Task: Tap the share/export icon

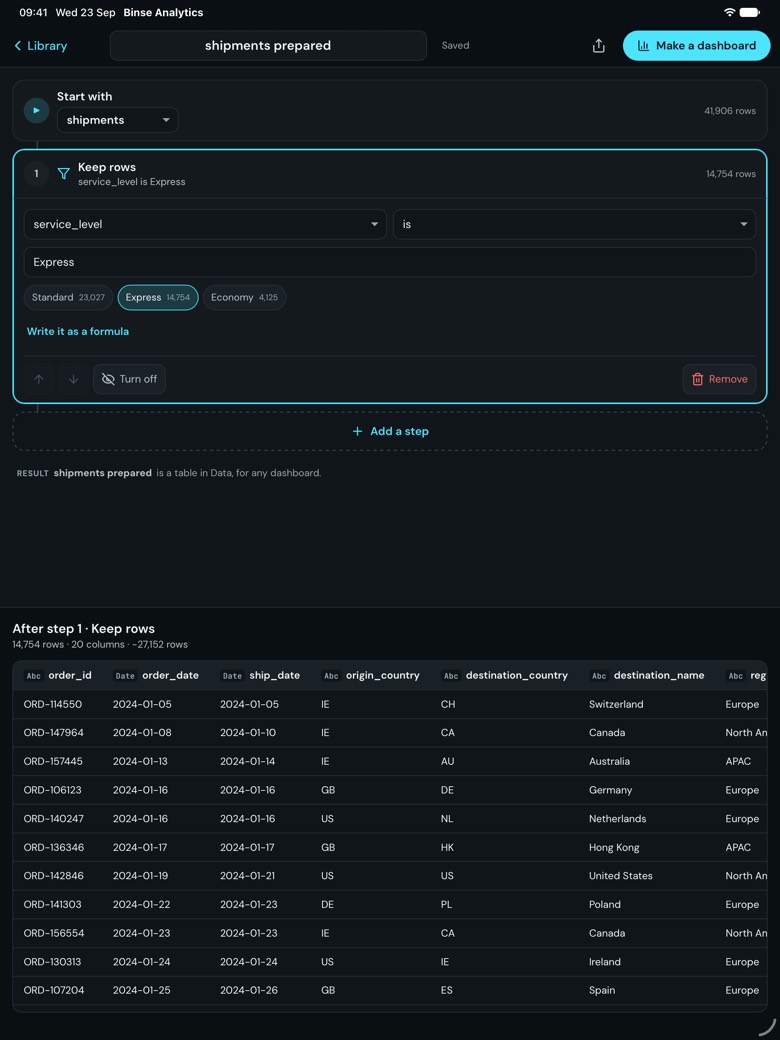Action: tap(598, 46)
